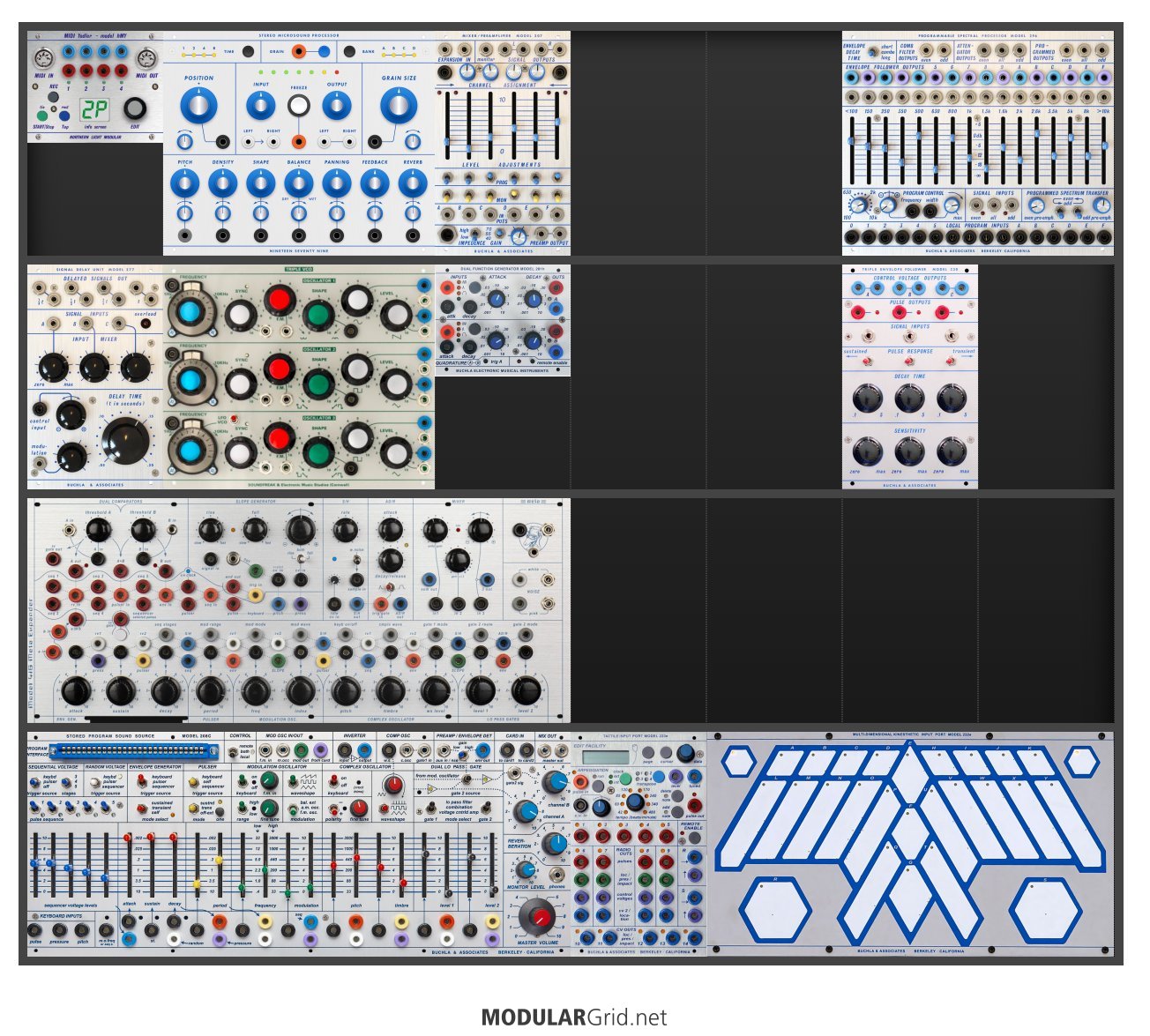Click the sustain knob on Music Easel Expander
The width and height of the screenshot is (1150, 1036).
[x=121, y=692]
